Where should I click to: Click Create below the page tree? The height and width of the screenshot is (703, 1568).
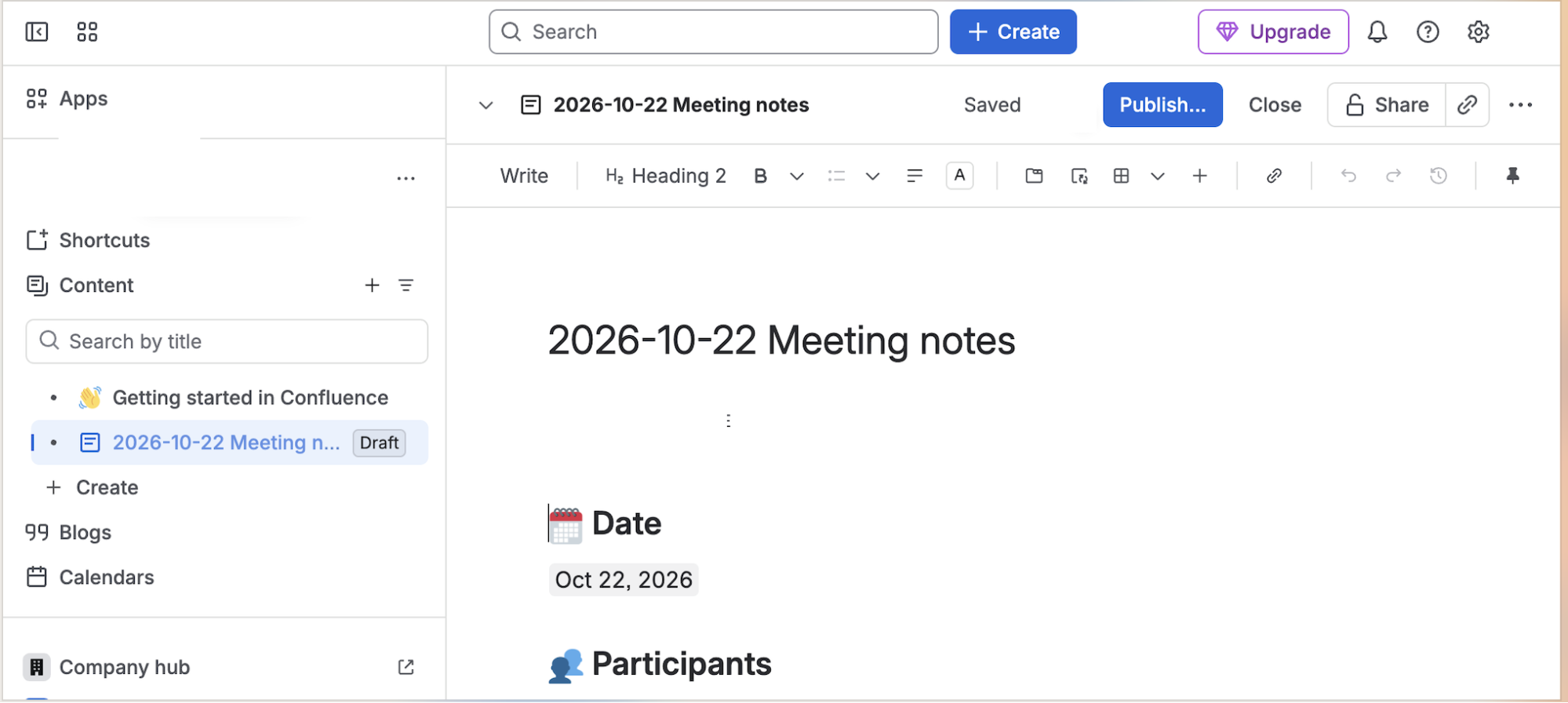coord(93,487)
